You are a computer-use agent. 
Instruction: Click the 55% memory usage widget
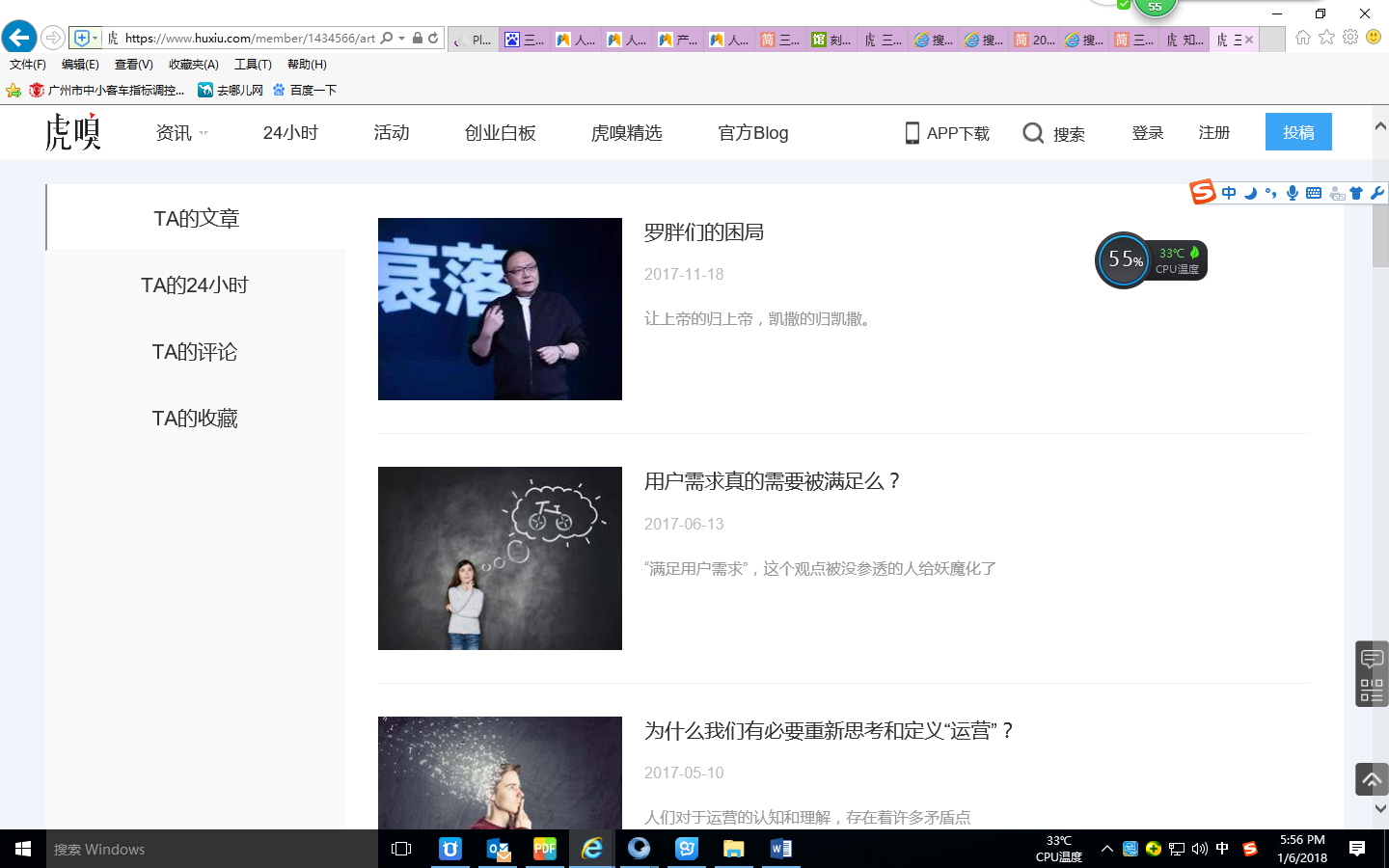1125,259
